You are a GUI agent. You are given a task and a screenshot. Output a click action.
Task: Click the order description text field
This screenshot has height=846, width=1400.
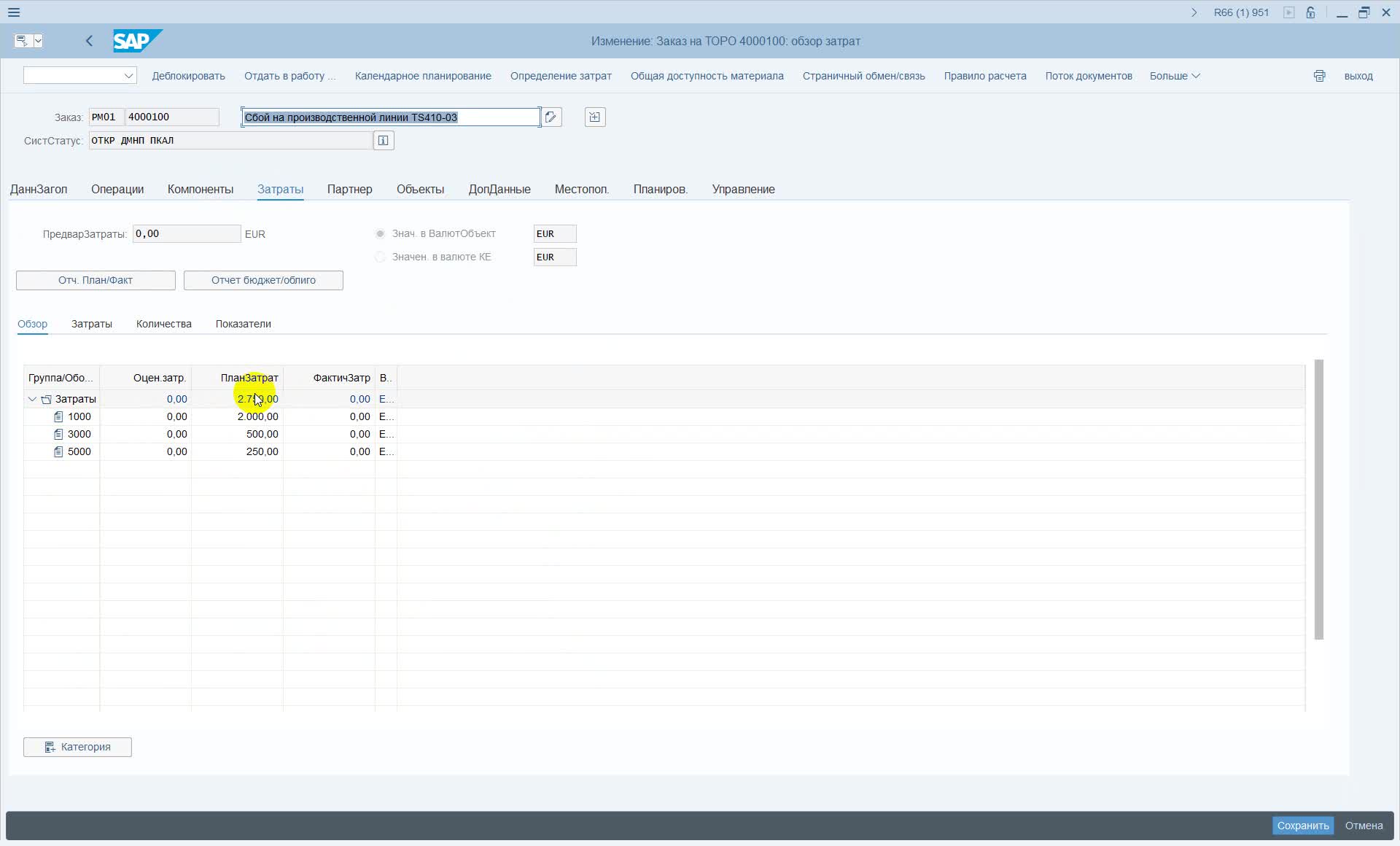(x=391, y=117)
